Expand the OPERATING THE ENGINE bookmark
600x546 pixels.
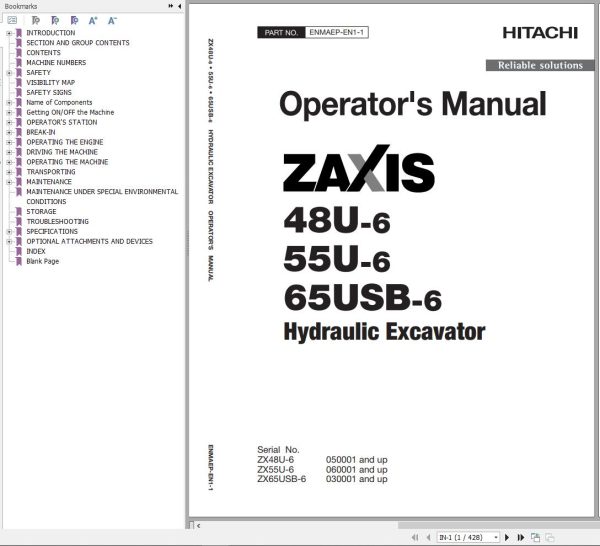click(9, 143)
